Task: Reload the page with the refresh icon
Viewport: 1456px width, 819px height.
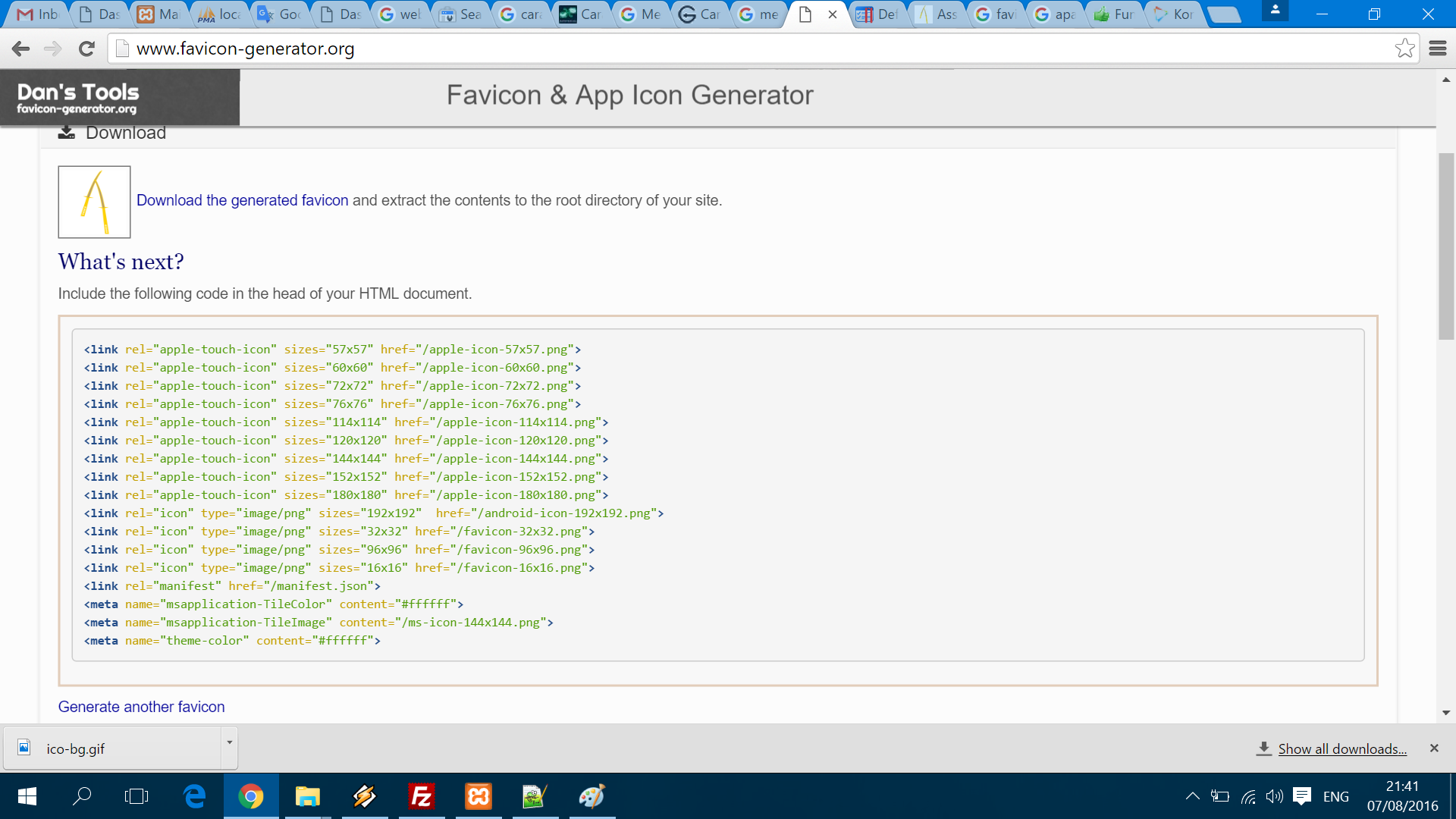Action: pos(86,49)
